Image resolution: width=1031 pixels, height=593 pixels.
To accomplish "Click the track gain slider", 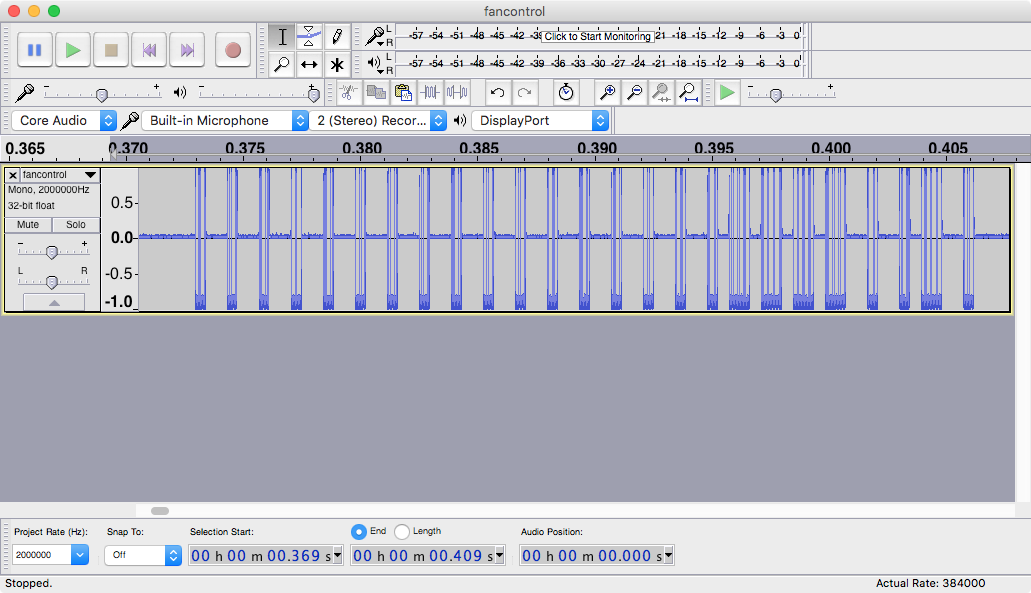I will [x=52, y=252].
